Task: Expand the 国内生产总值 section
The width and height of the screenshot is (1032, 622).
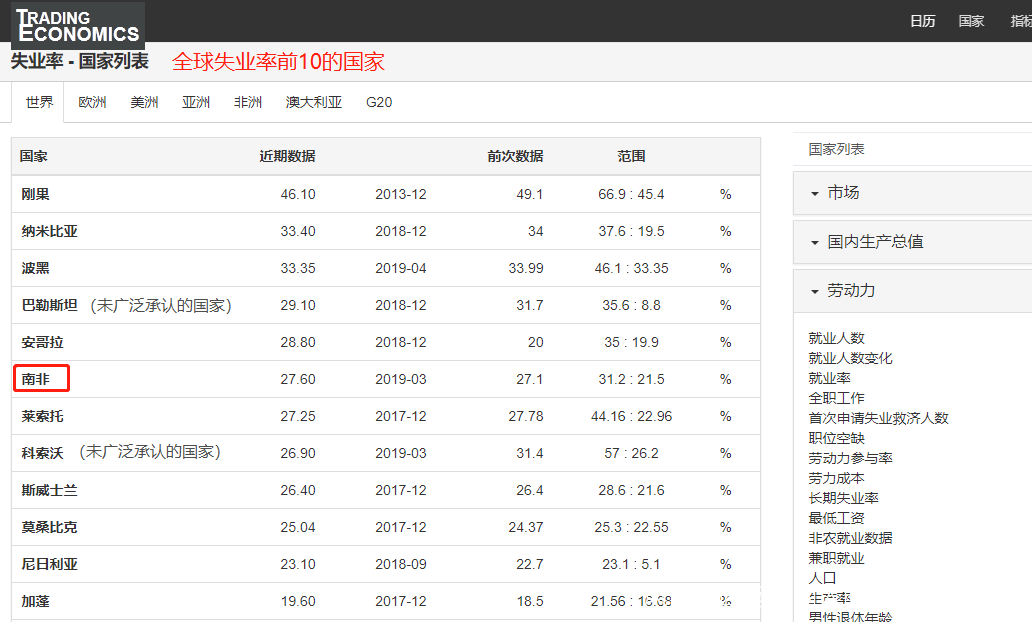Action: click(x=874, y=242)
